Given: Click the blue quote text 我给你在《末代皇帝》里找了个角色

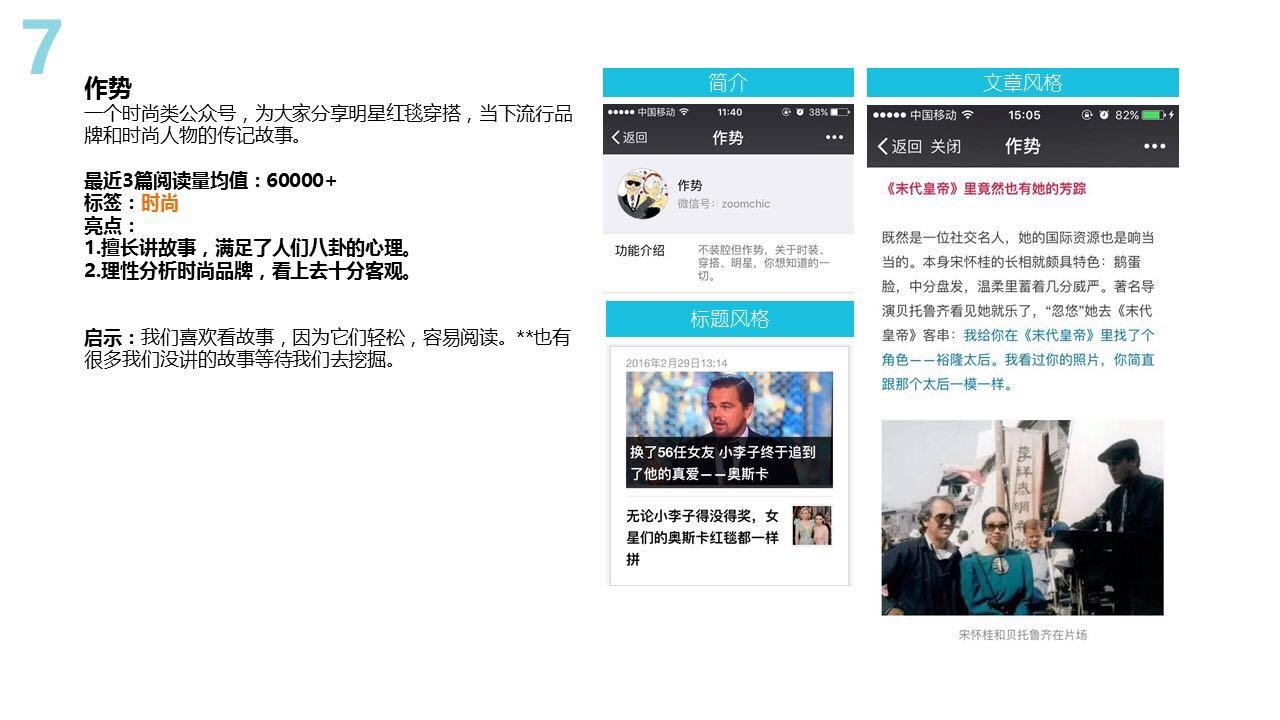Looking at the screenshot, I should pyautogui.click(x=1018, y=360).
